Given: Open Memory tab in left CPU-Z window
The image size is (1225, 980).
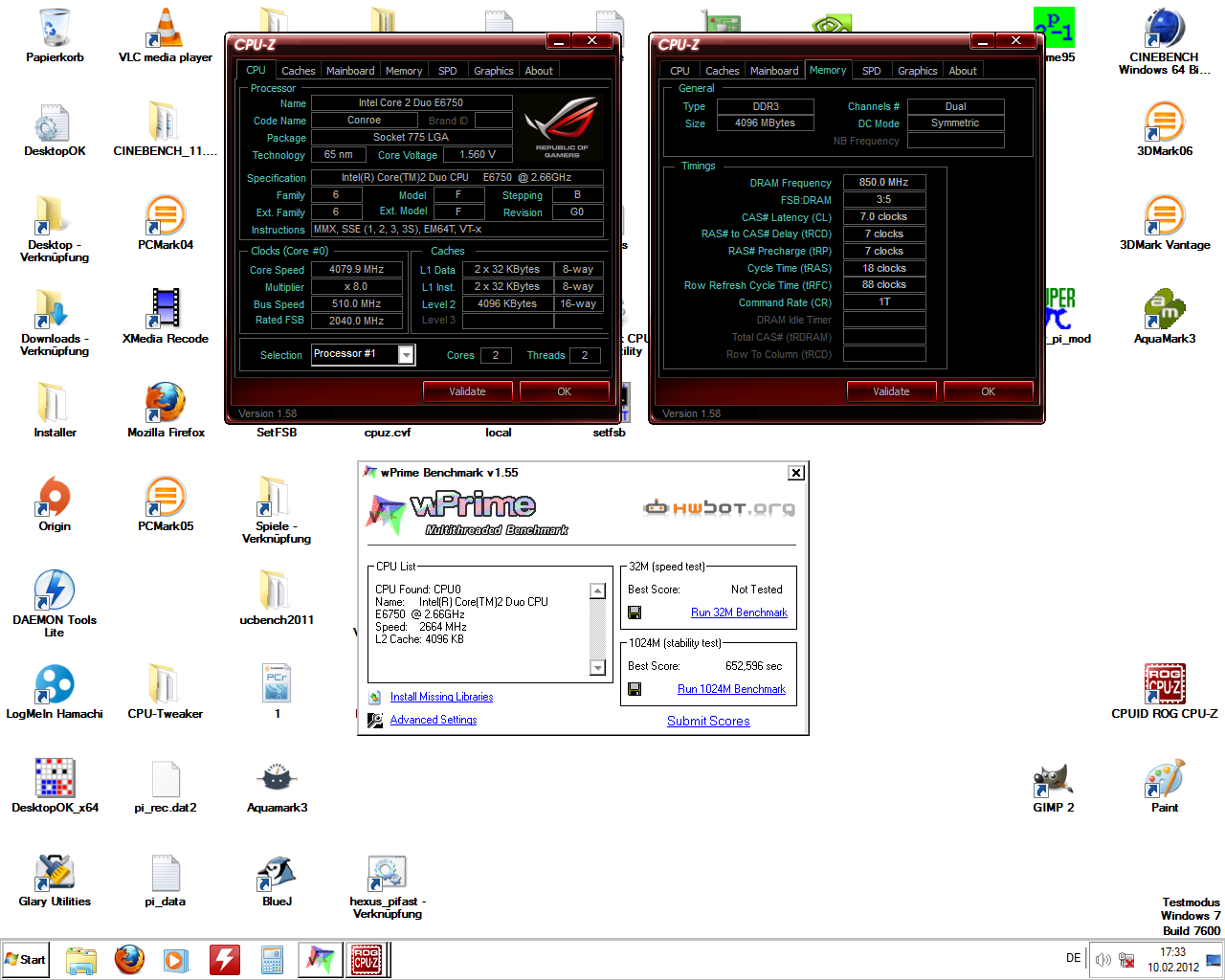Looking at the screenshot, I should click(x=404, y=71).
